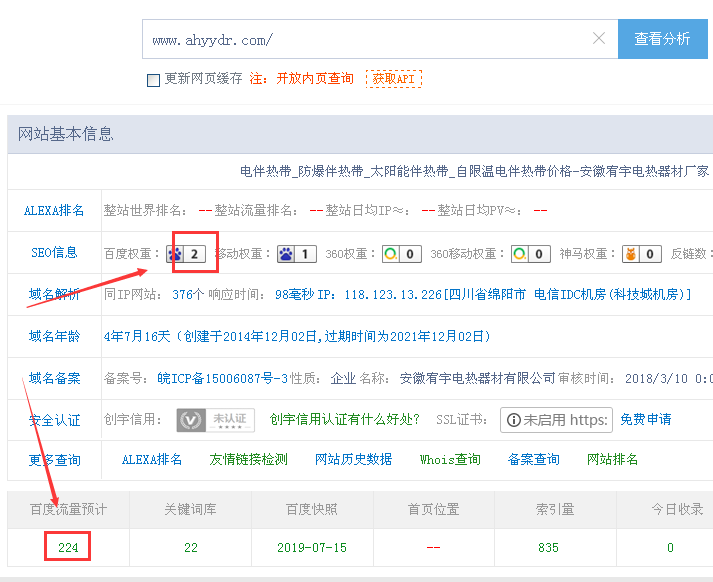713x582 pixels.
Task: Click the 未认证 trust certification badge
Action: (215, 420)
